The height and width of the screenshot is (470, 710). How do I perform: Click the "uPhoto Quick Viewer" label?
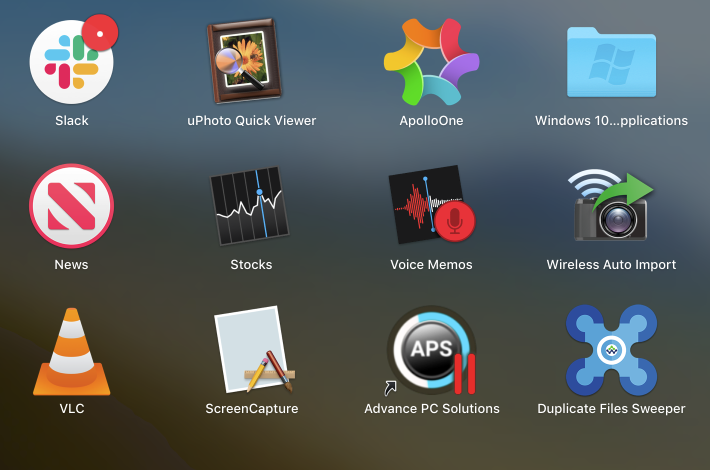click(x=252, y=120)
